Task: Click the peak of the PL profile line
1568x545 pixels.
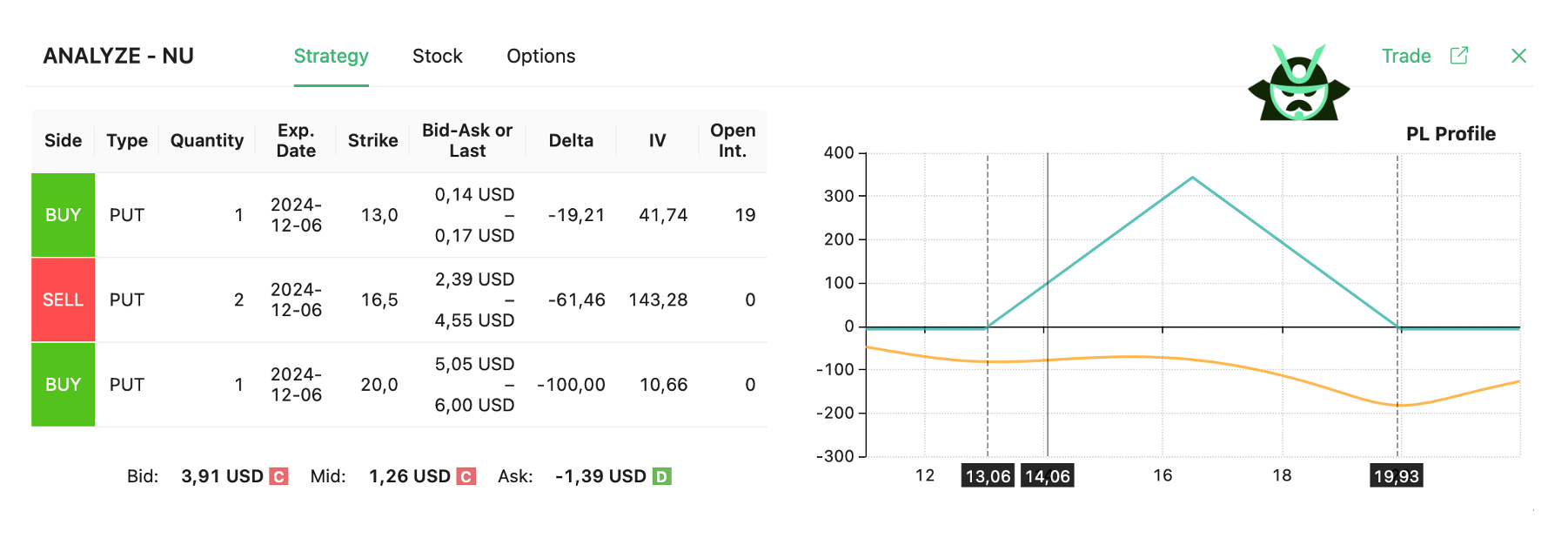Action: click(1192, 178)
